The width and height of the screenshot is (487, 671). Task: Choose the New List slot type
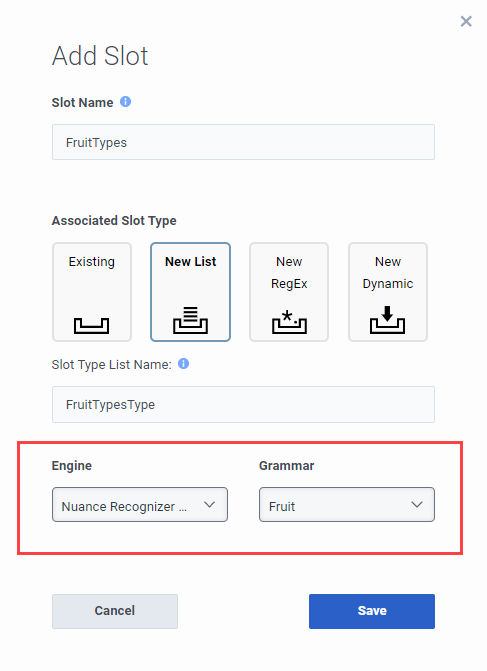pos(190,292)
